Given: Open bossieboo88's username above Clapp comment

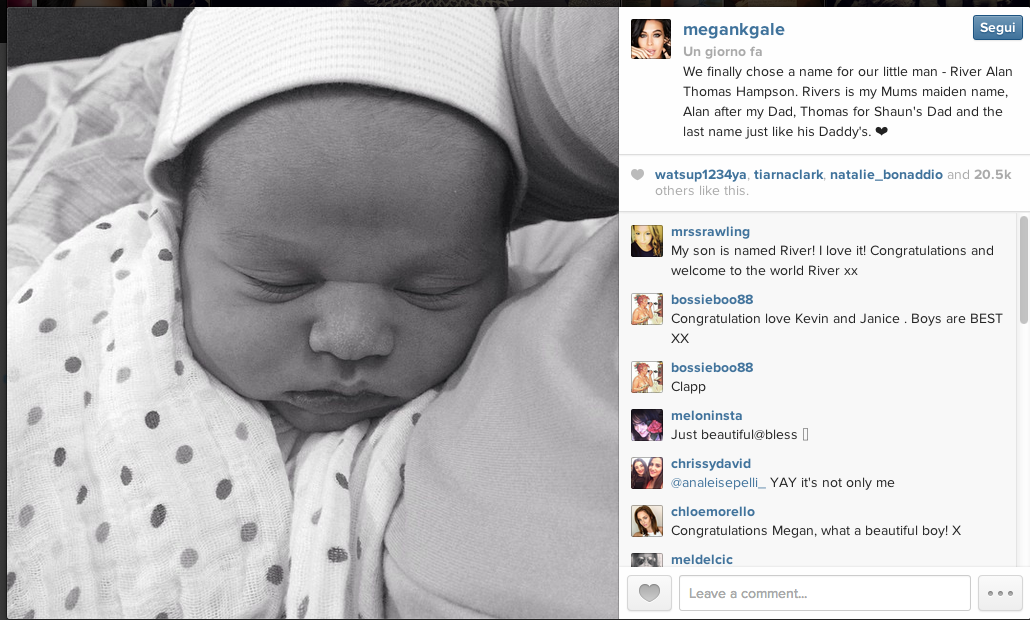Looking at the screenshot, I should coord(712,368).
